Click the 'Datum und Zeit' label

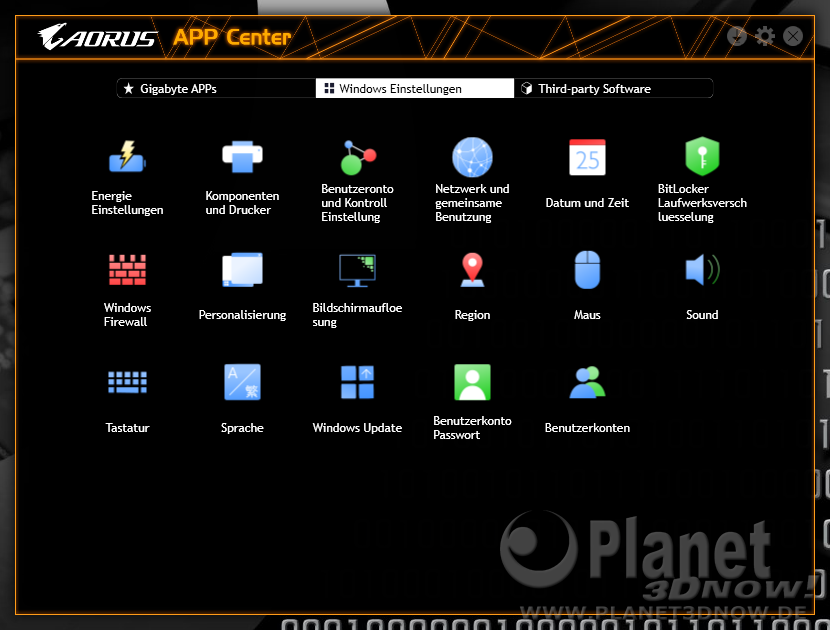(x=587, y=203)
